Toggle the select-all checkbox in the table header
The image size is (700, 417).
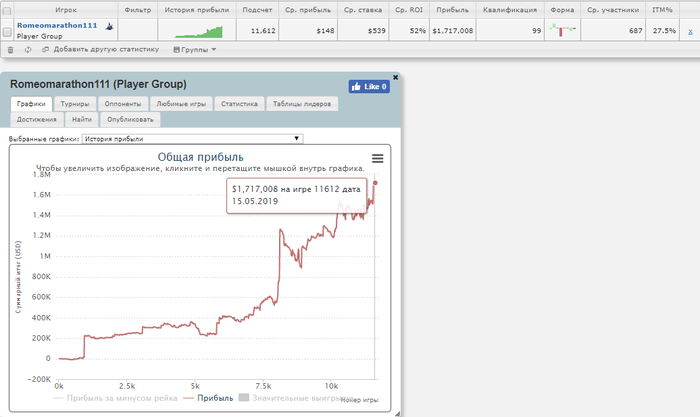[x=7, y=11]
